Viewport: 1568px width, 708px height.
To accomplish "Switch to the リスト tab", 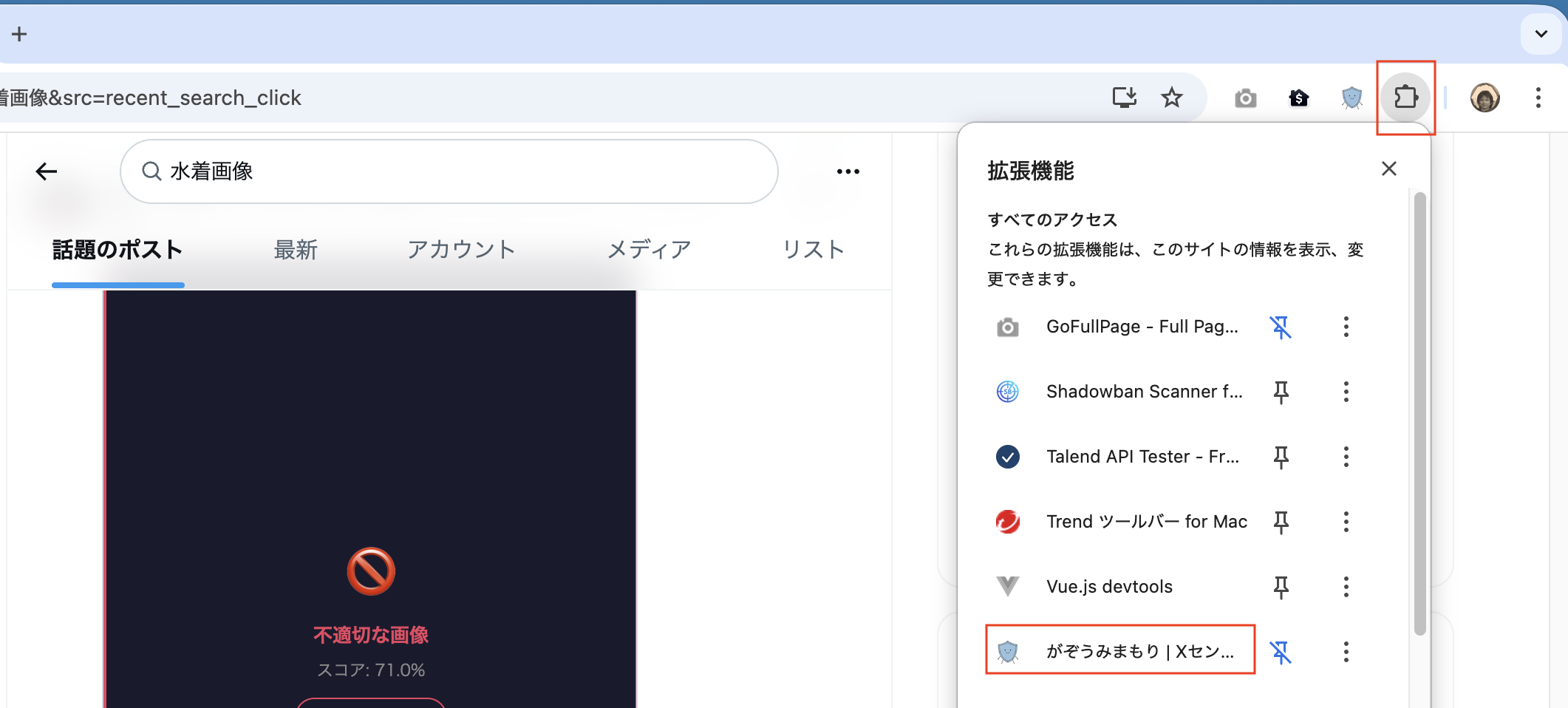I will pos(813,250).
